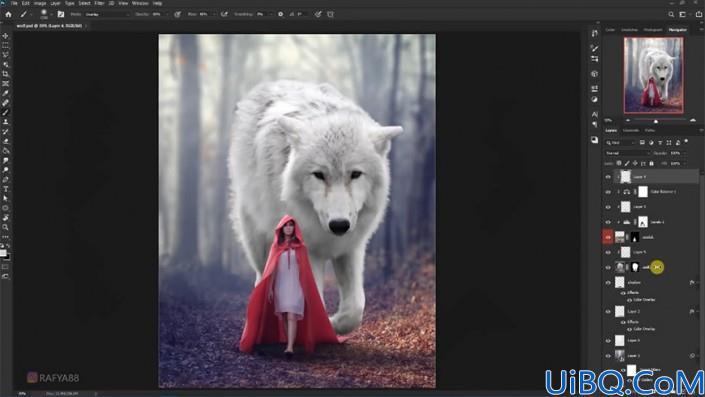Screen dimensions: 705x397
Task: Open the brush Mode dropdown in options bar
Action: 107,14
